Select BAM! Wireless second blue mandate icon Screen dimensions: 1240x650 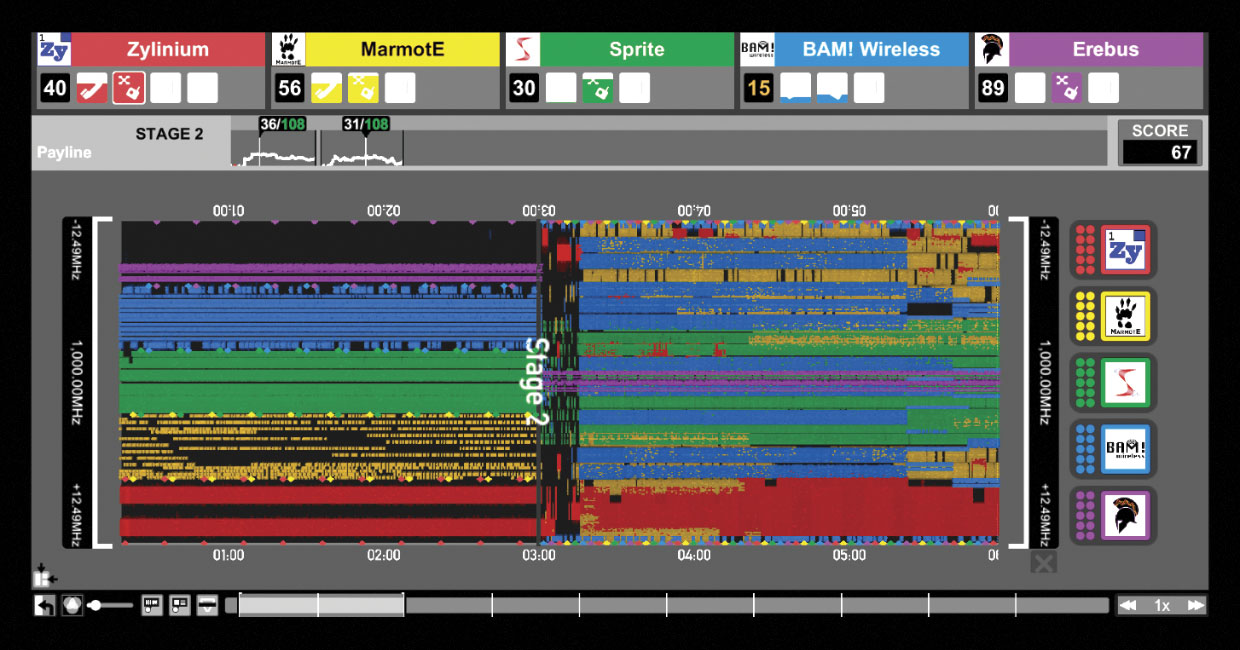[x=832, y=88]
